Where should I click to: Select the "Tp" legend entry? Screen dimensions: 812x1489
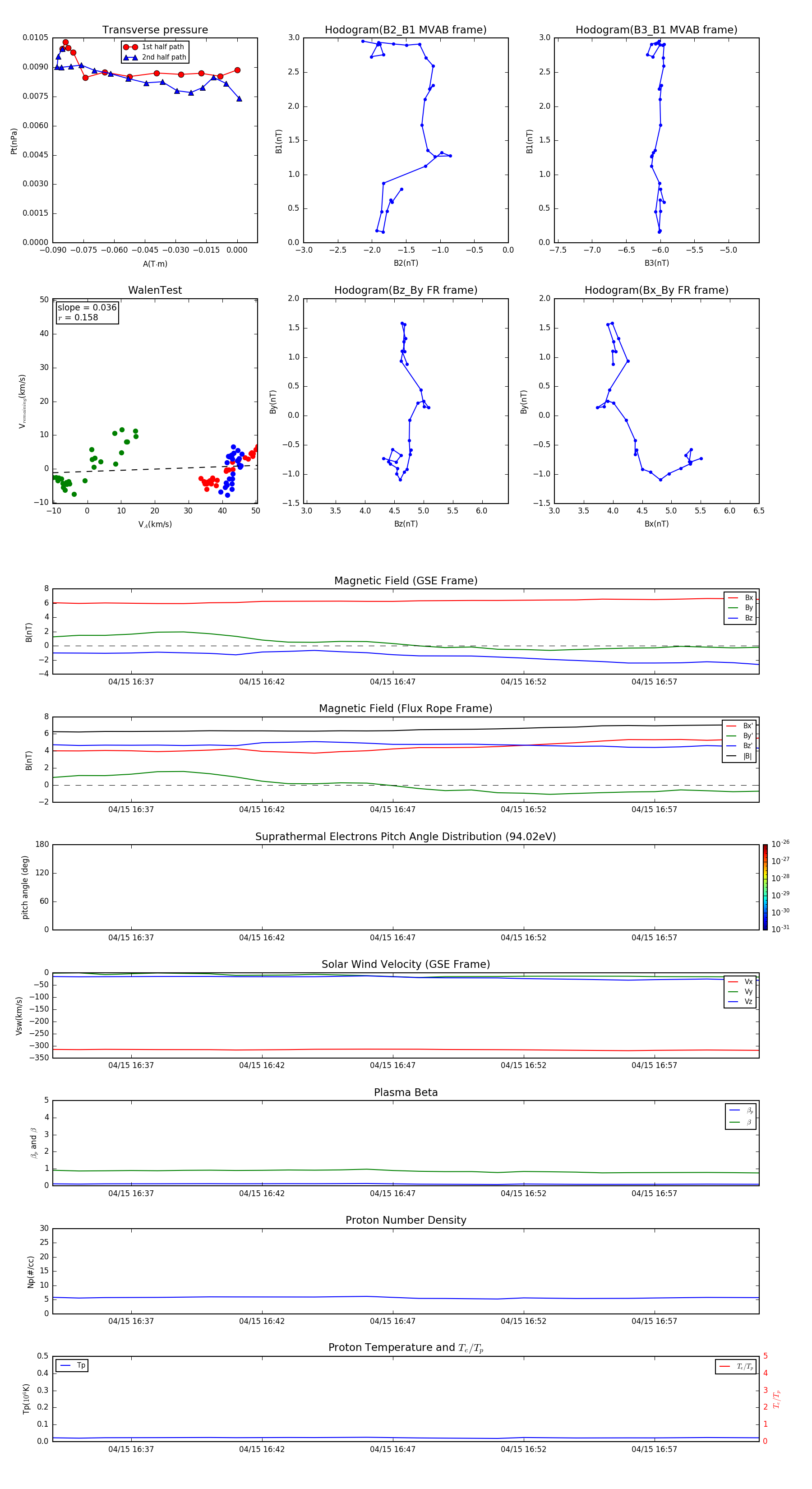[x=72, y=1365]
